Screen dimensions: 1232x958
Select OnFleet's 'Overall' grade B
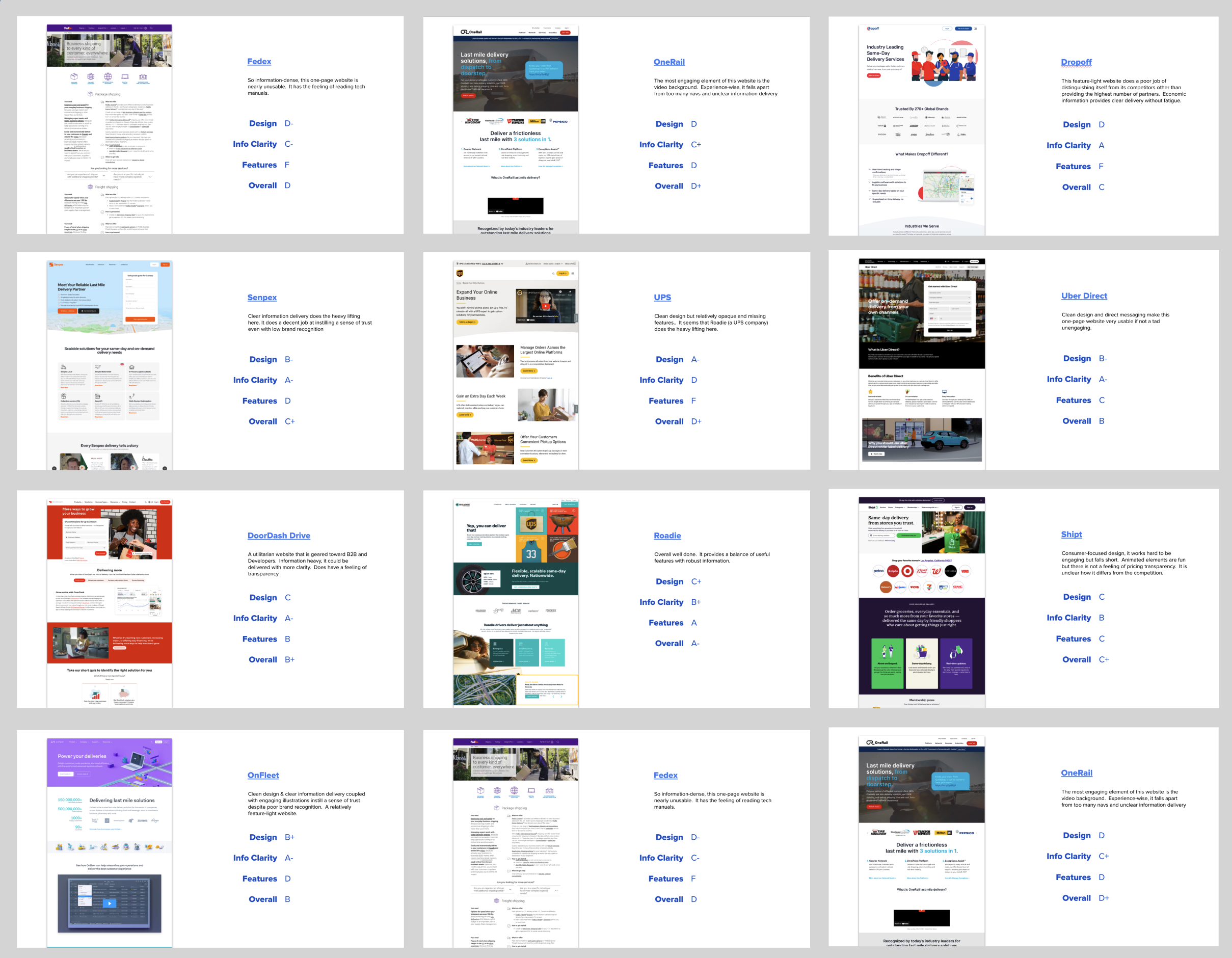(288, 899)
